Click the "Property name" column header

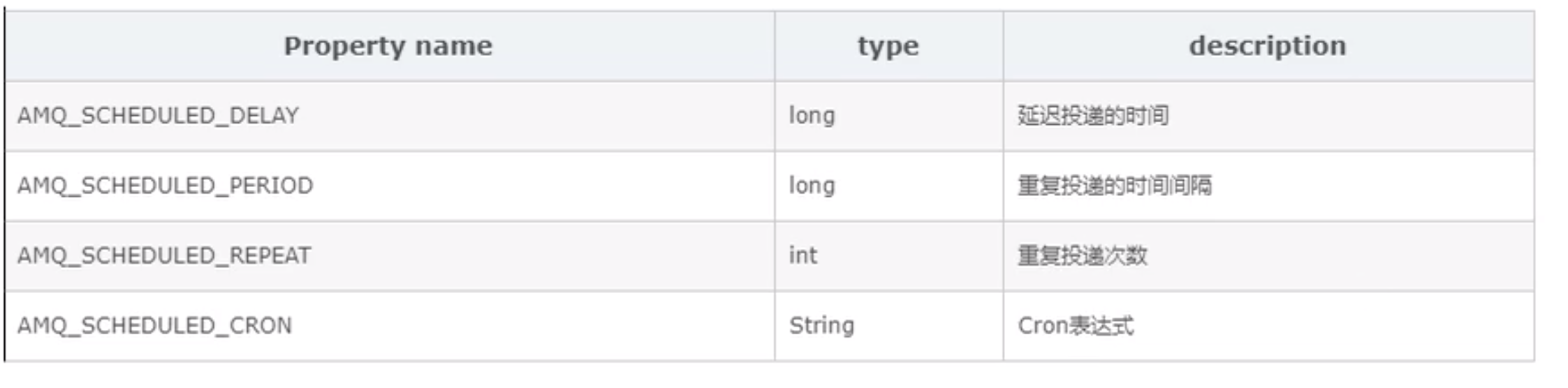pos(388,46)
